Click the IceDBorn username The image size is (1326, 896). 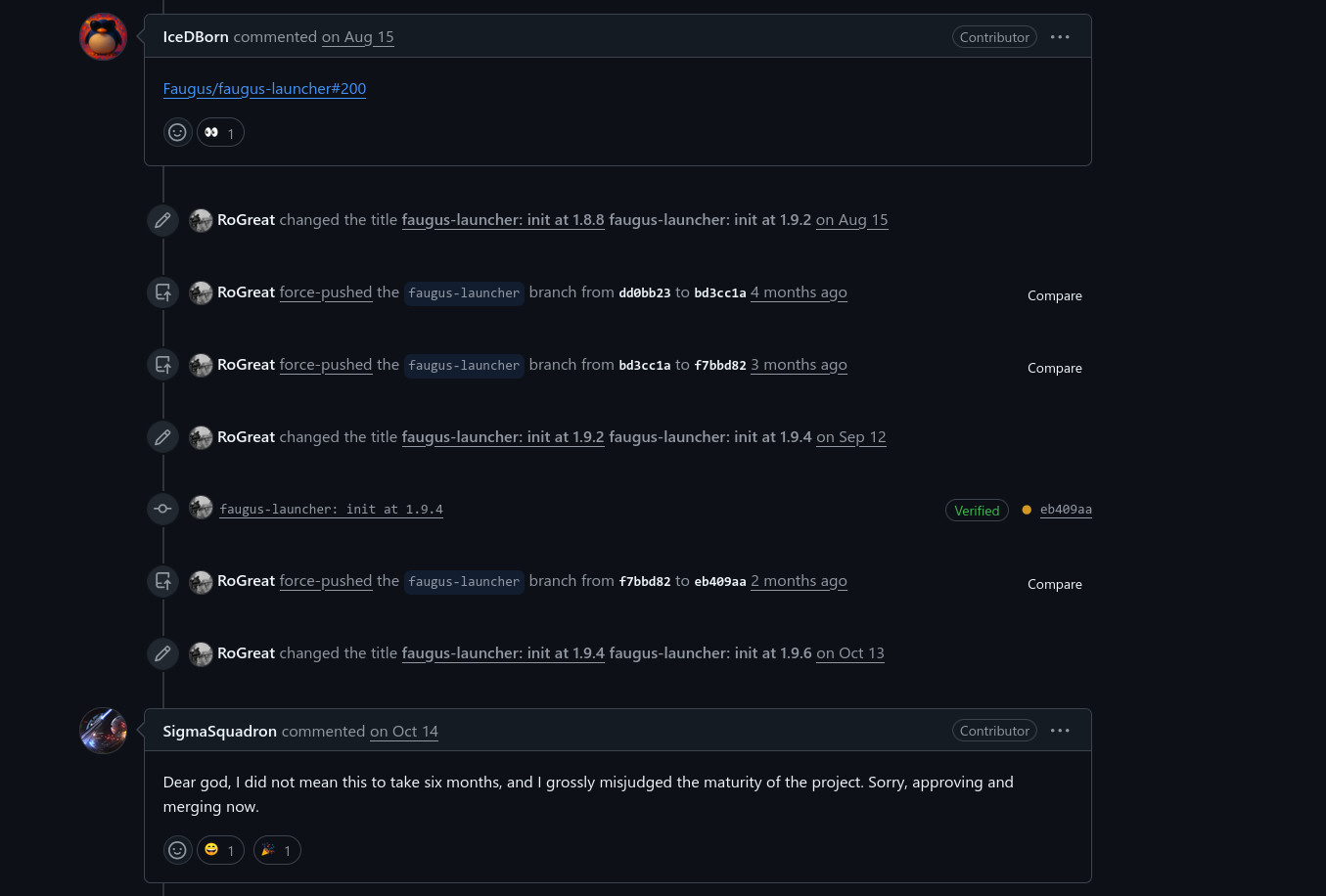196,37
